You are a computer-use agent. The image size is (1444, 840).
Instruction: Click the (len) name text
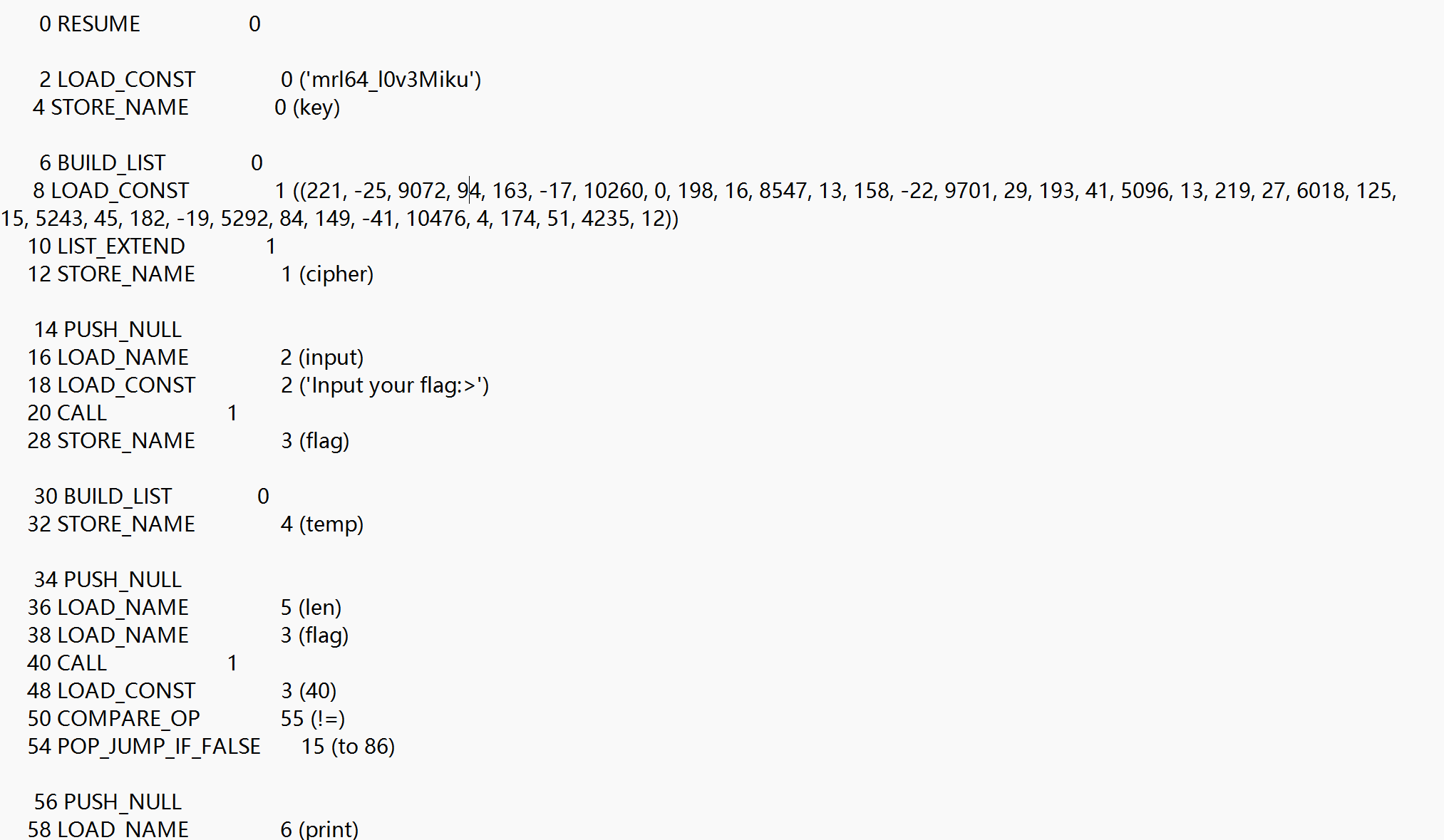point(321,608)
